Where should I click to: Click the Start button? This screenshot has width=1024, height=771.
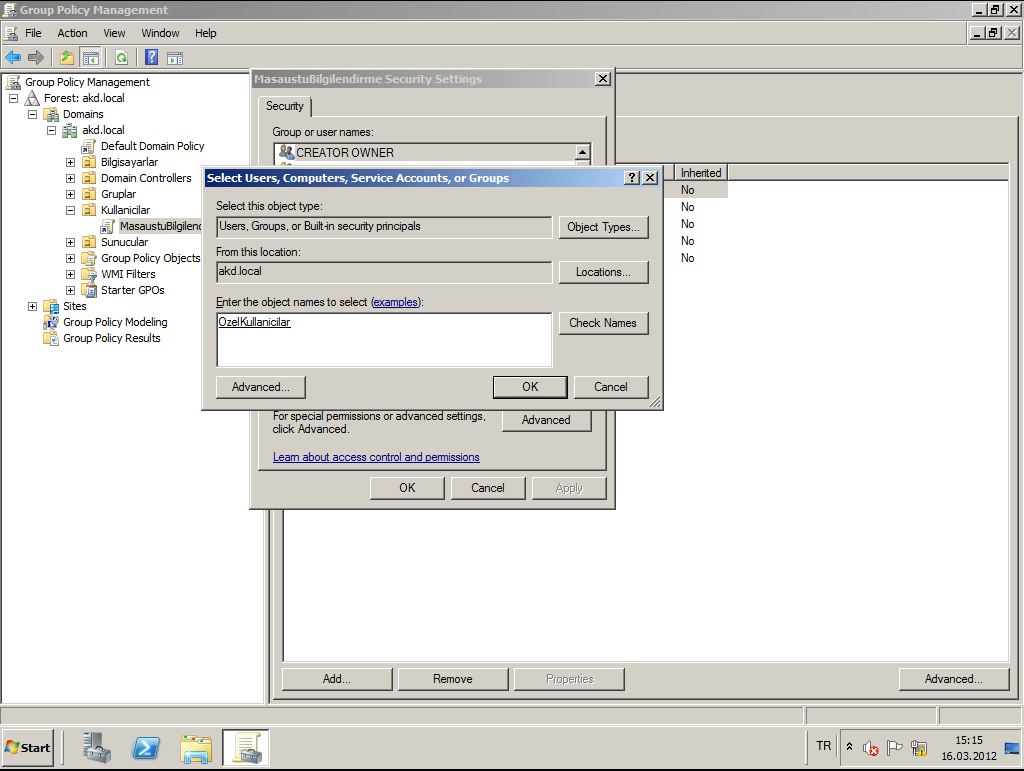(x=27, y=748)
